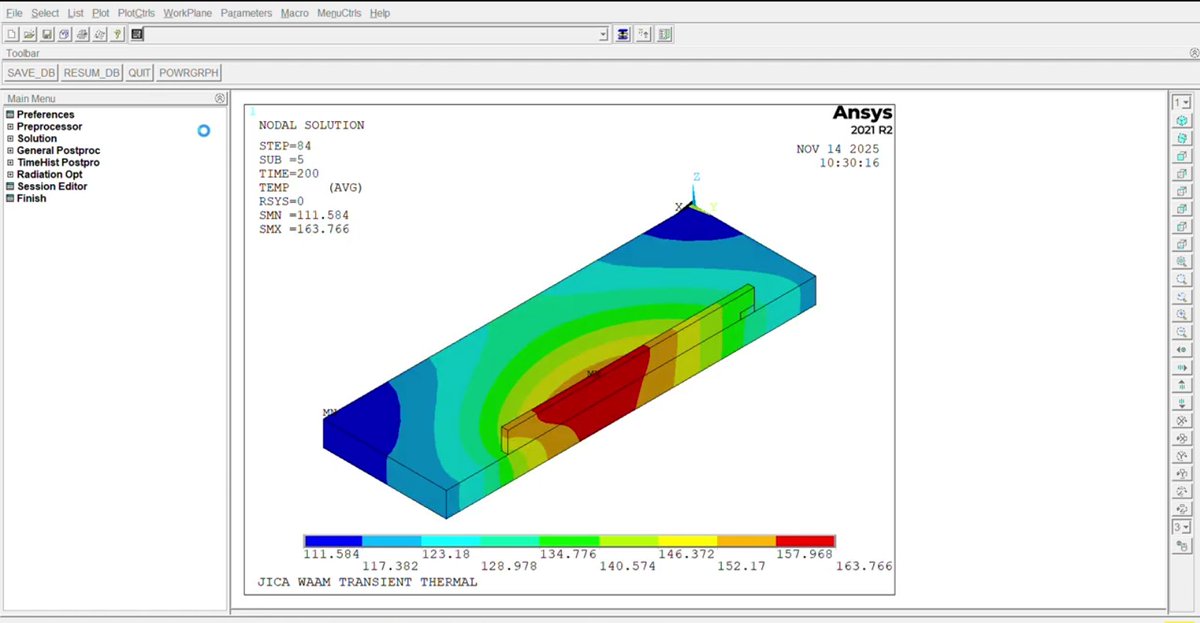The height and width of the screenshot is (623, 1200).
Task: Click the Reset Picking icon
Action: click(644, 34)
